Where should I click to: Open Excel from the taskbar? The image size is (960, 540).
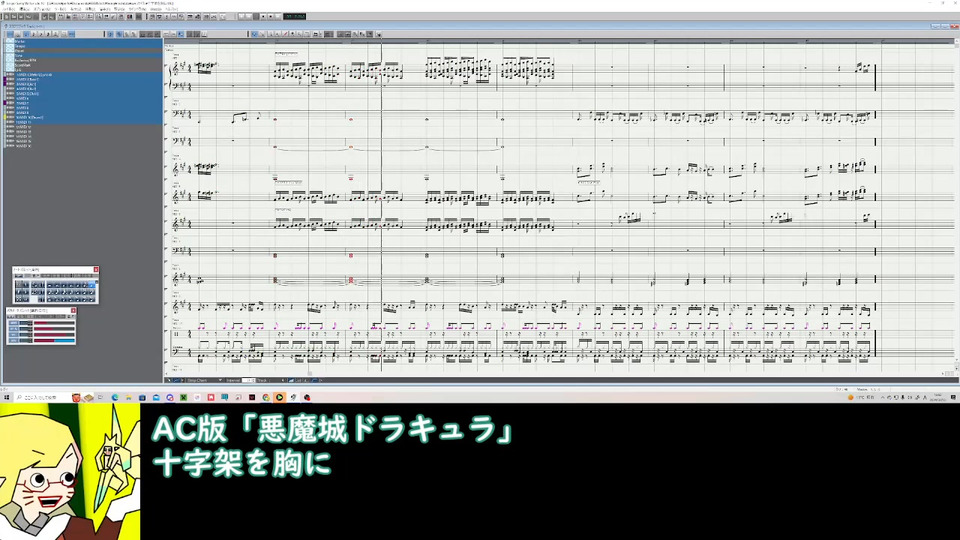[x=183, y=397]
